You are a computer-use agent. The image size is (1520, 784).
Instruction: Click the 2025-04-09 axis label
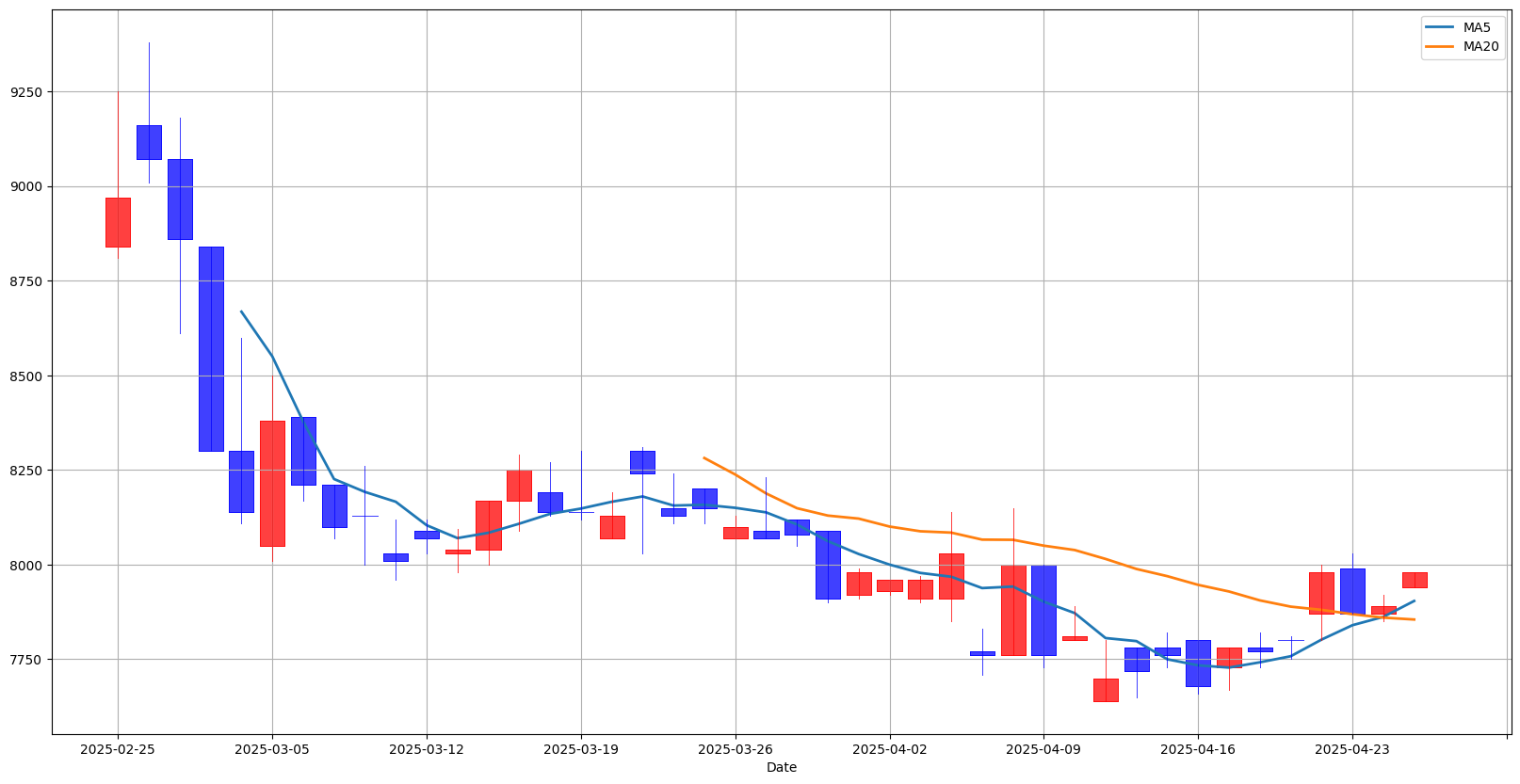coord(1043,749)
